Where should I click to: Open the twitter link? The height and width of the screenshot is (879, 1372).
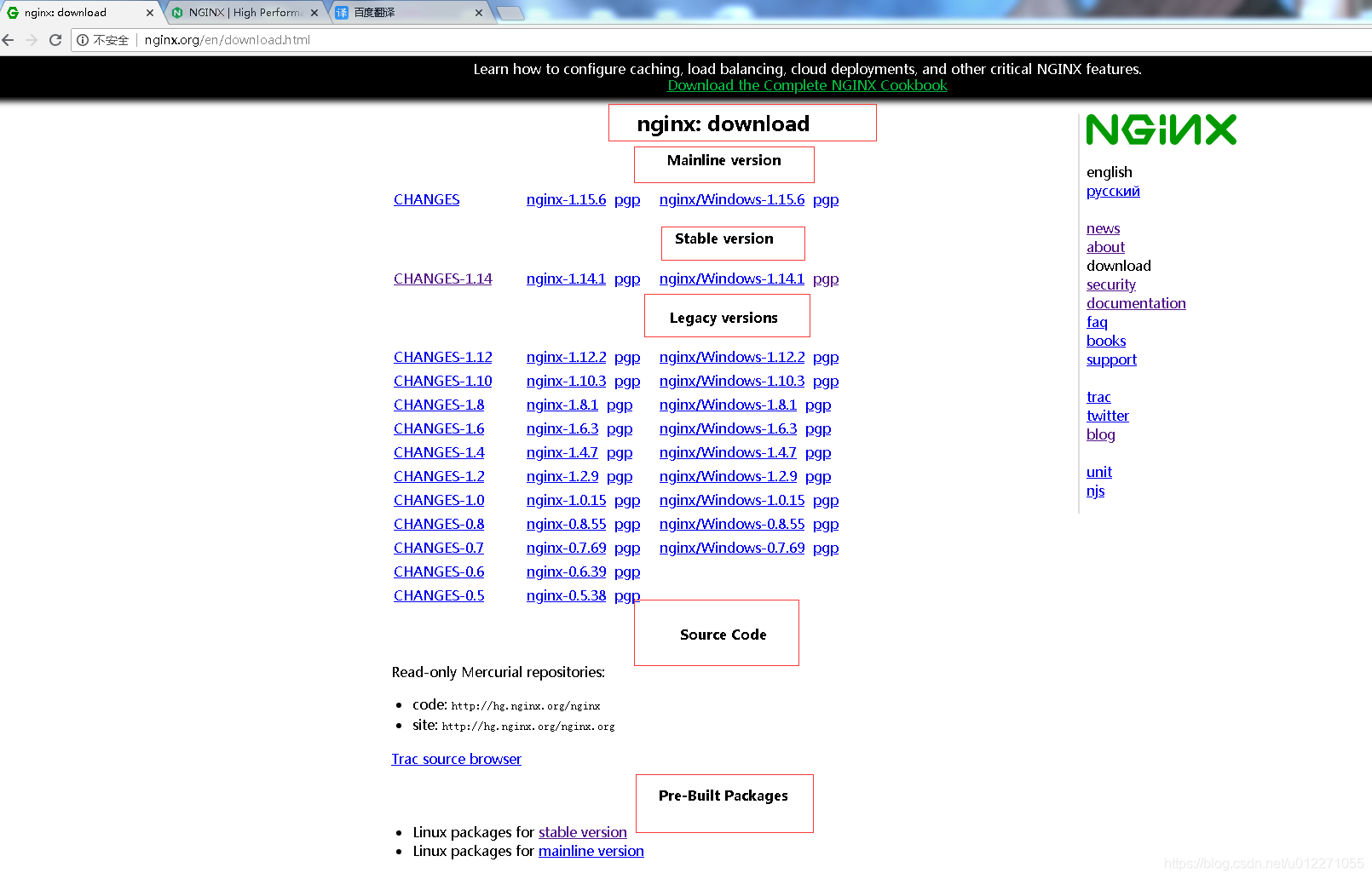[1108, 416]
